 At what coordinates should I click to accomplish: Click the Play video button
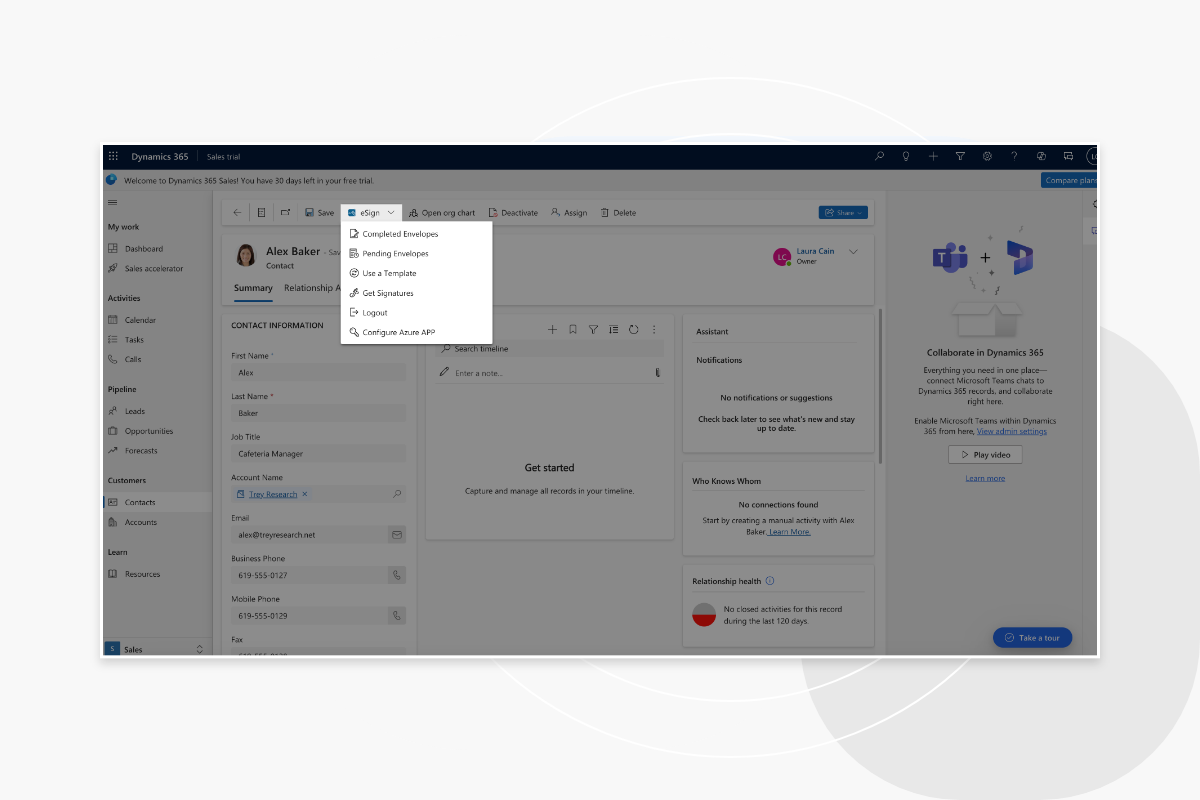point(985,454)
